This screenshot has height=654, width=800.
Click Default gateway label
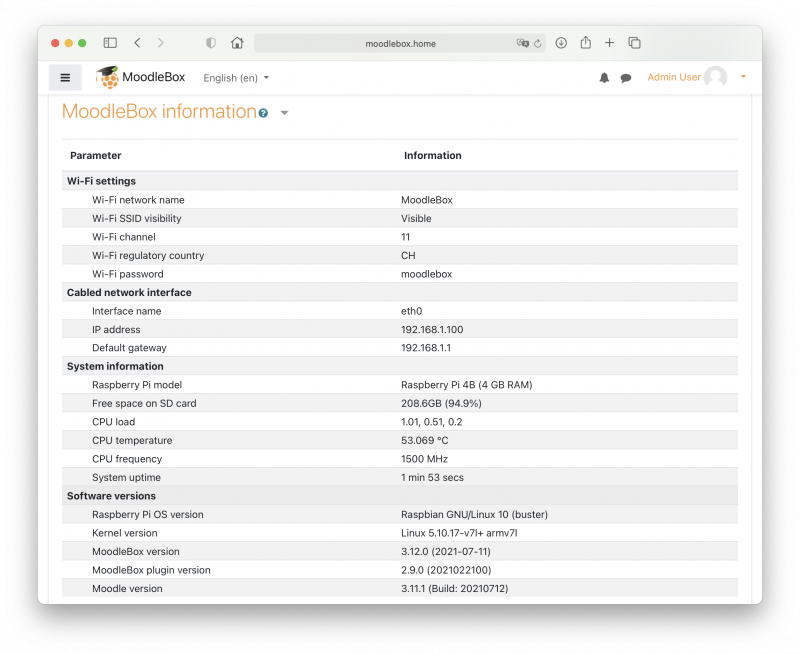(129, 348)
